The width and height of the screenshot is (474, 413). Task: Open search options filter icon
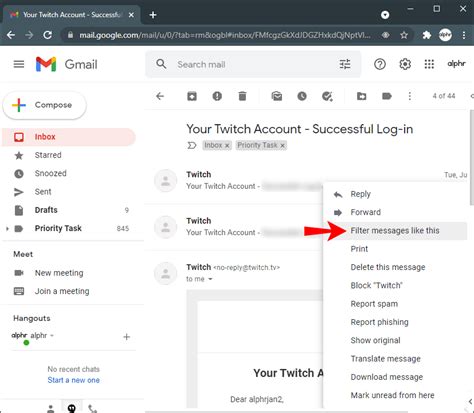[x=345, y=64]
